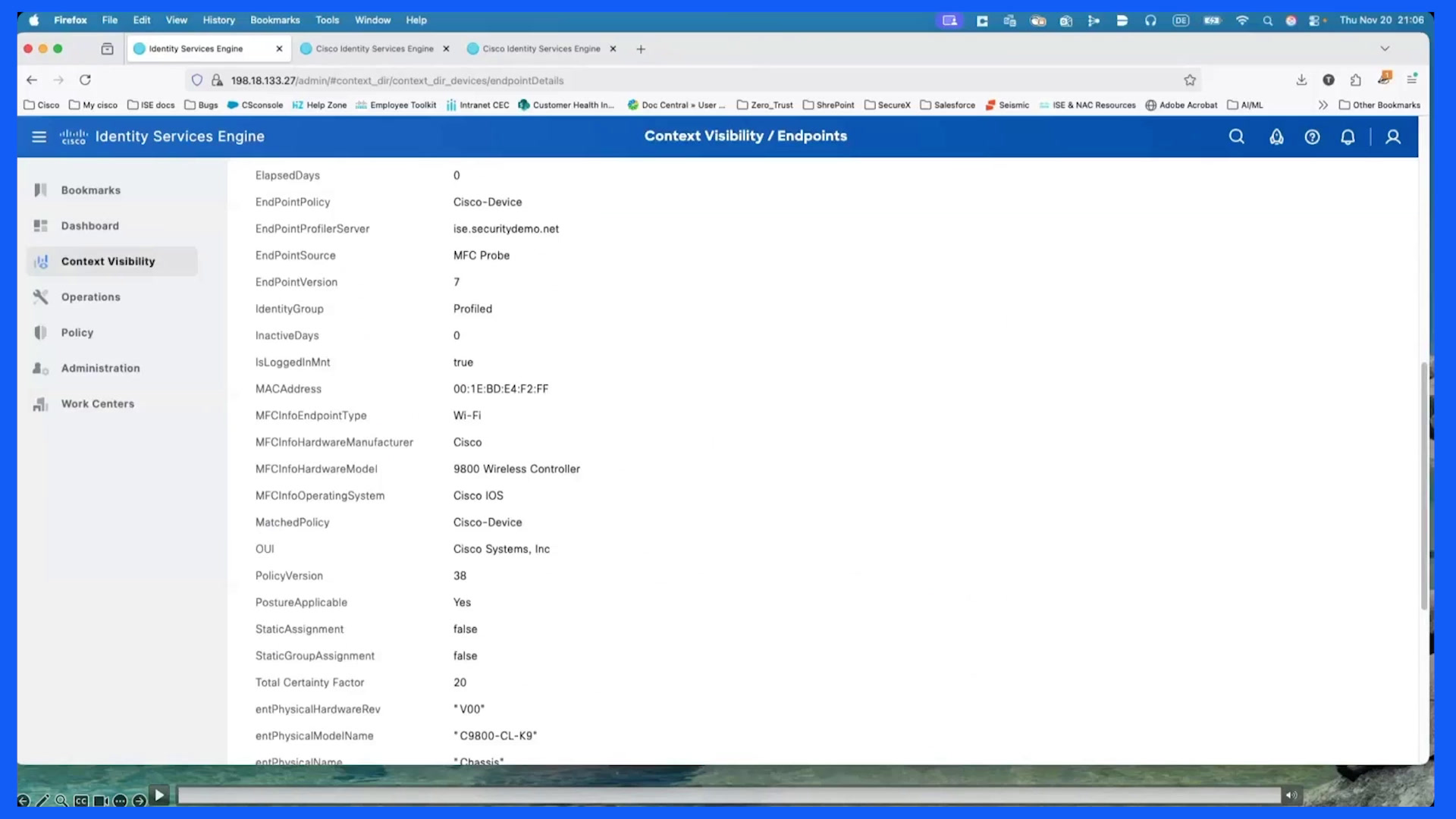
Task: Open a new browser tab
Action: pos(641,49)
